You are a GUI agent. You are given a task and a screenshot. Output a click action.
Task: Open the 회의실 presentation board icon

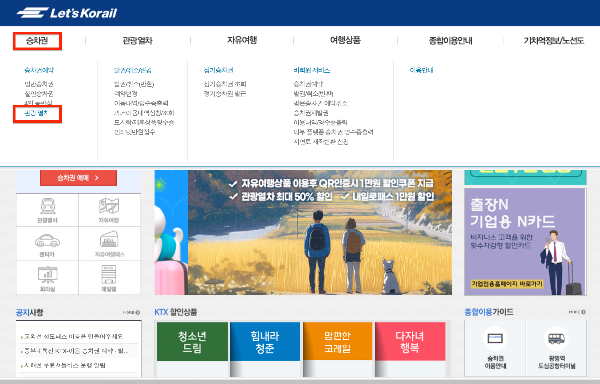coord(47,278)
